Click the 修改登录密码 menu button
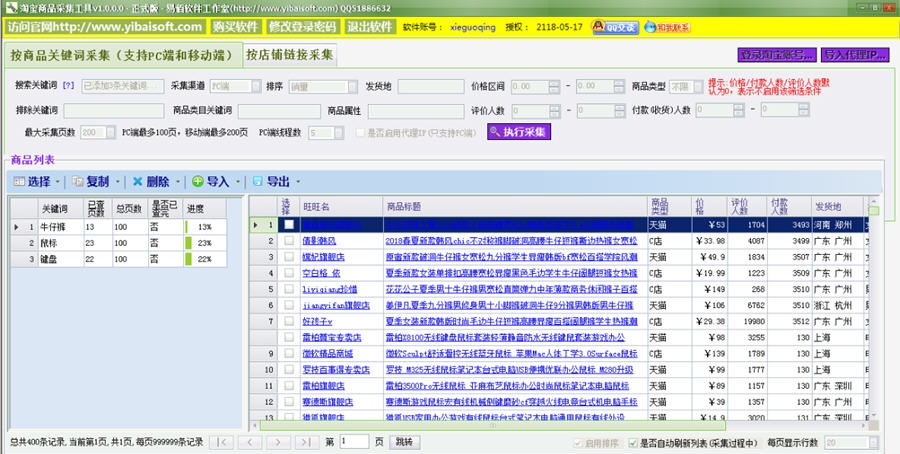 302,27
